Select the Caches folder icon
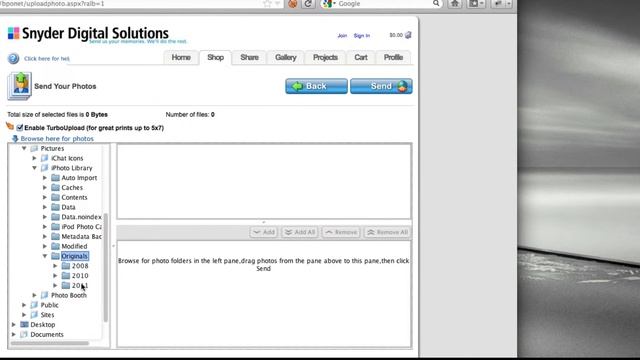 click(56, 188)
